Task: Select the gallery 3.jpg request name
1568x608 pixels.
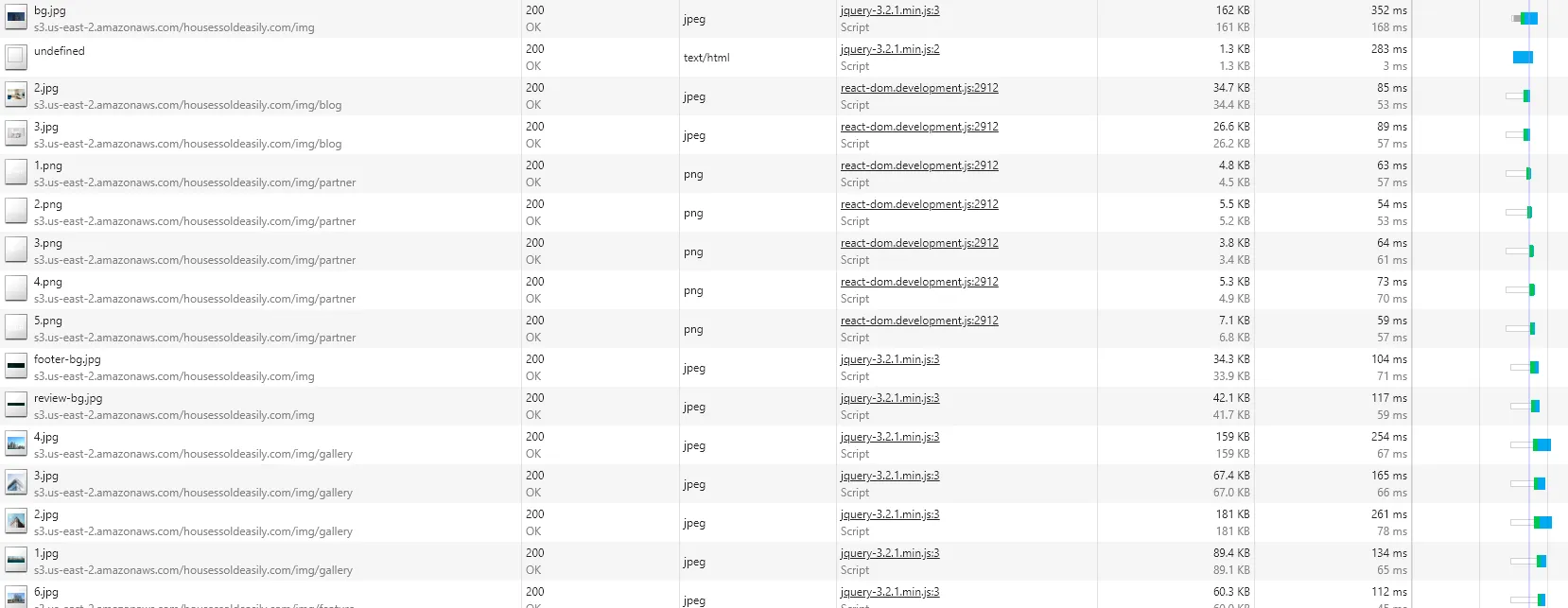Action: (46, 476)
